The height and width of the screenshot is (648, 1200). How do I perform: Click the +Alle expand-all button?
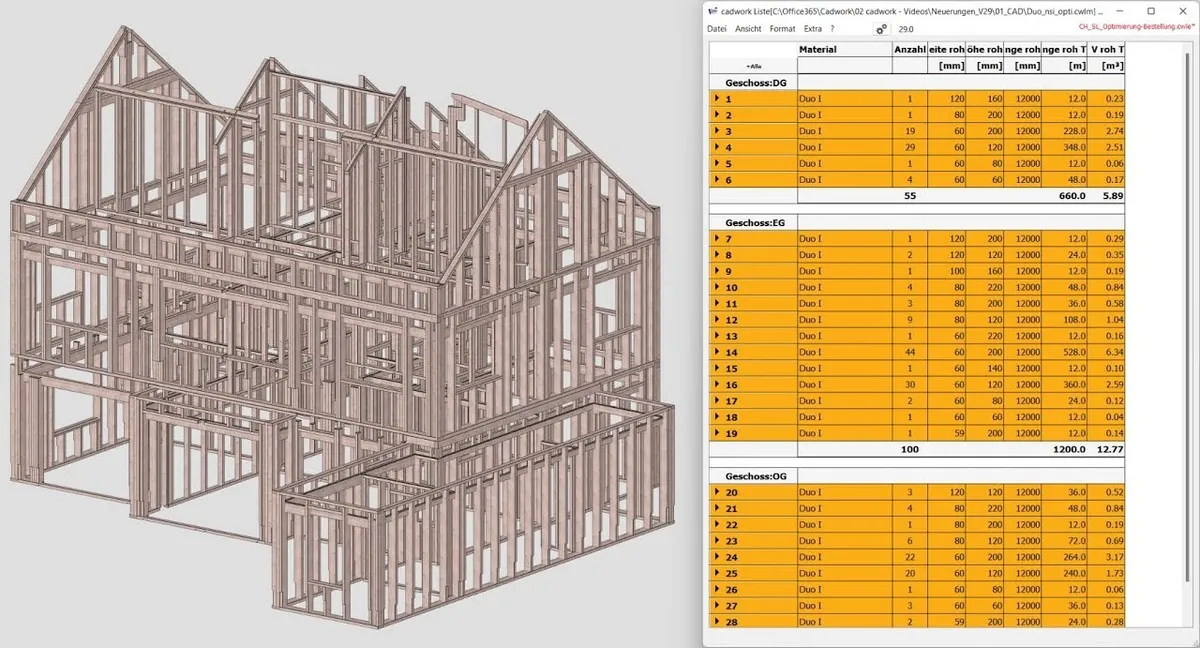753,66
